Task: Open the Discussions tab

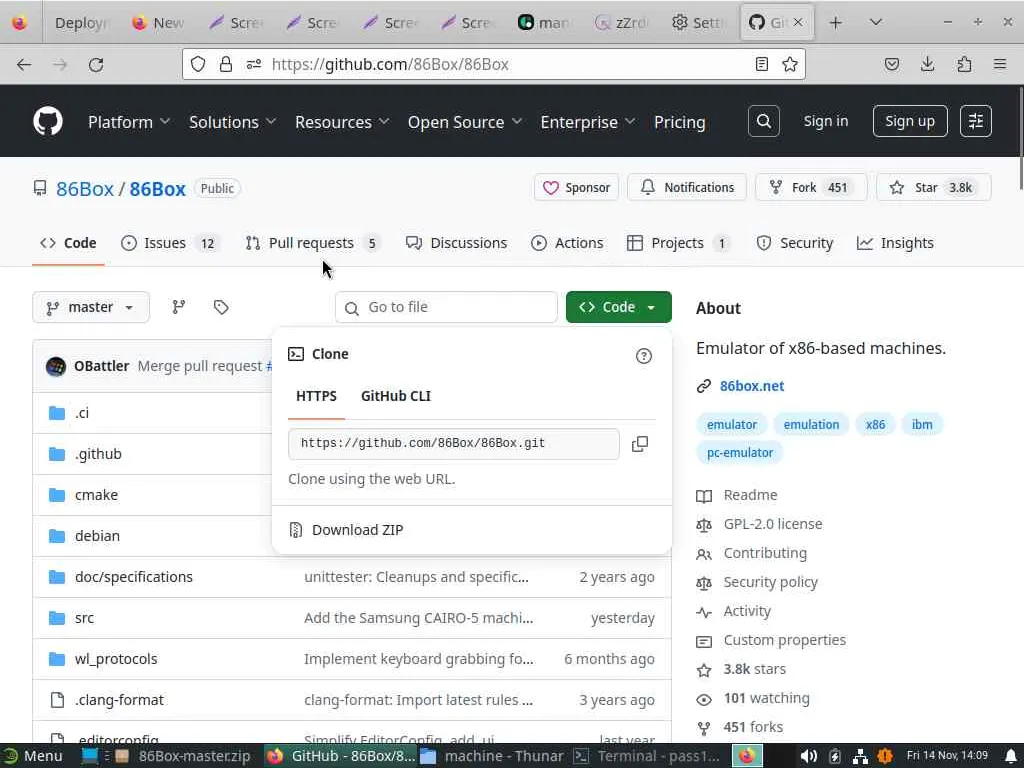Action: pyautogui.click(x=456, y=243)
